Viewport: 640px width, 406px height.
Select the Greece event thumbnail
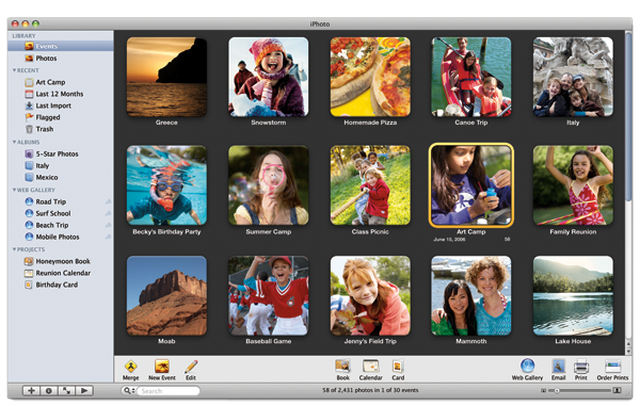click(x=167, y=77)
